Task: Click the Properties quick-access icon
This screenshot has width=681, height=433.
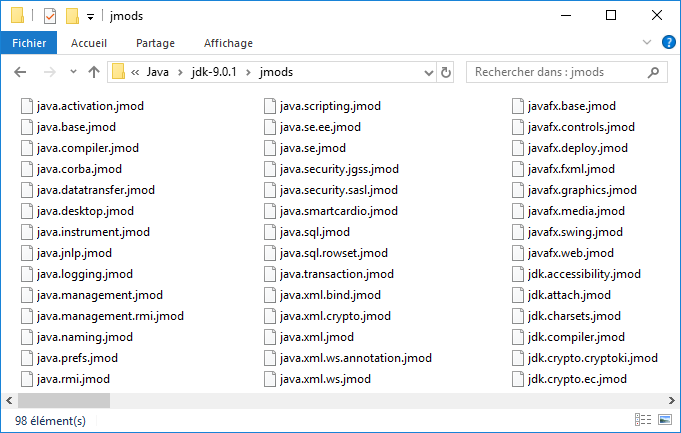Action: (50, 16)
